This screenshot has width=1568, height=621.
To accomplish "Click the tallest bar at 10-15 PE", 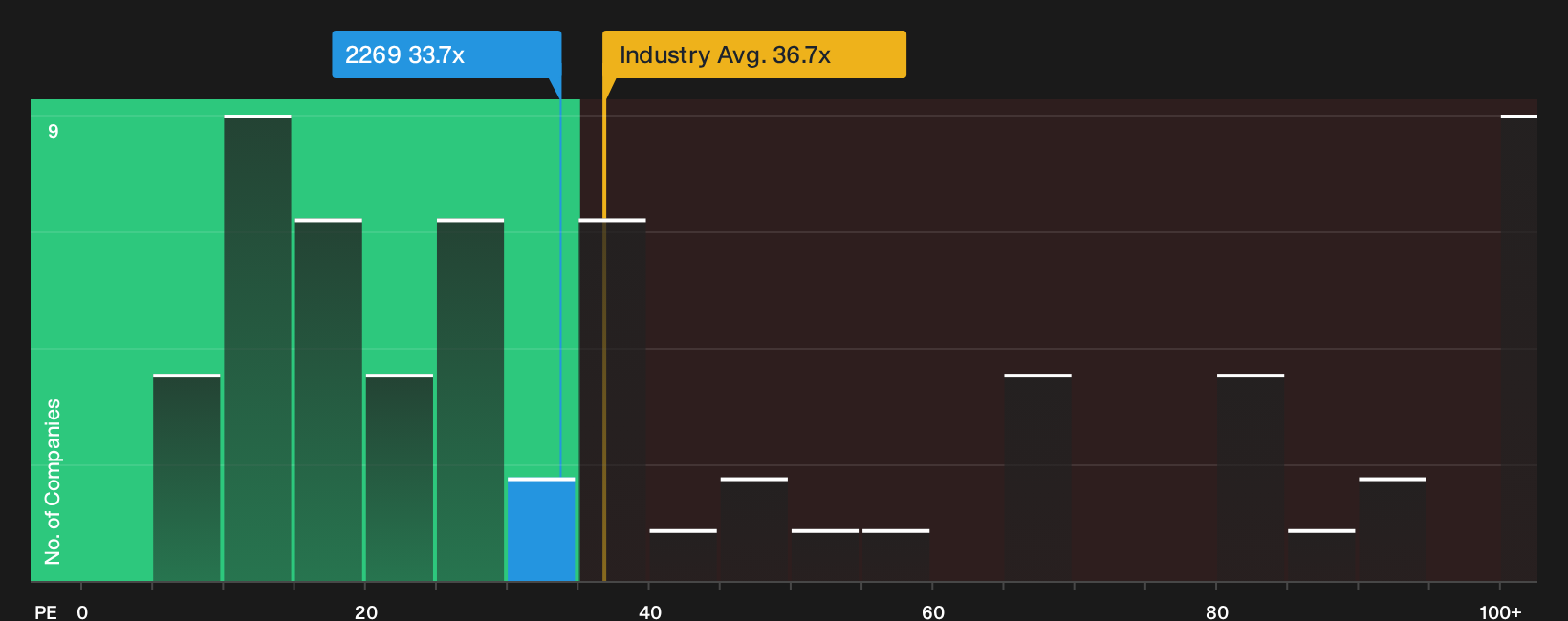I will pyautogui.click(x=257, y=348).
